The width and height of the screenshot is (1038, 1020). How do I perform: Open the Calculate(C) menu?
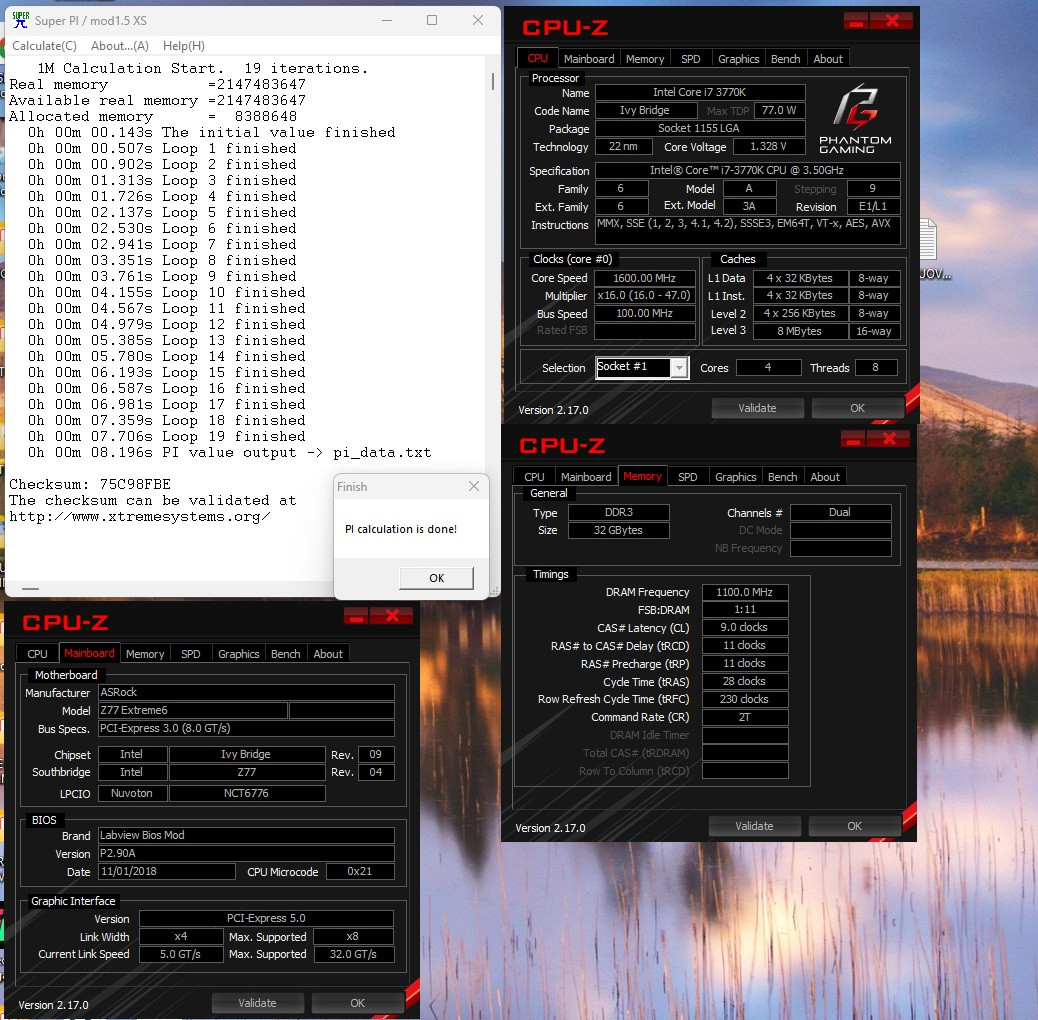point(44,46)
